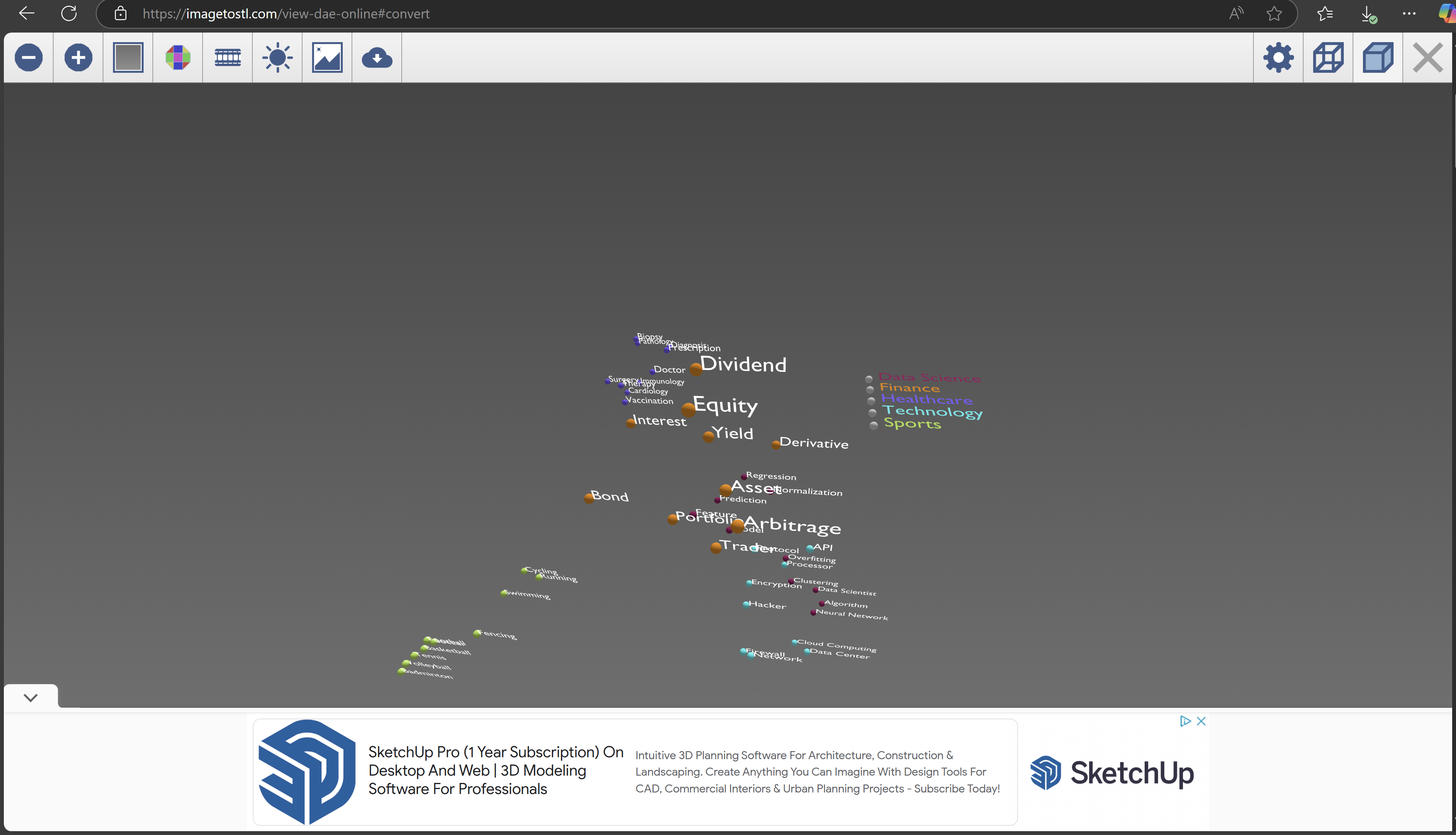Open the multicolor model color tool
This screenshot has height=835, width=1456.
coord(178,57)
